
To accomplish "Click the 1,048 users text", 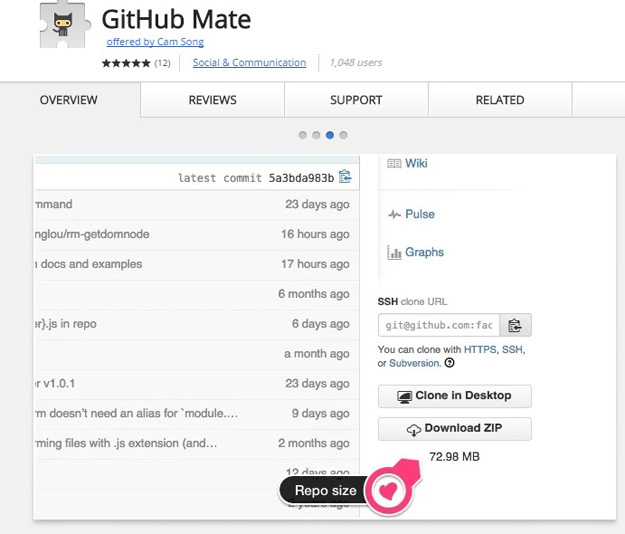I will tap(356, 63).
